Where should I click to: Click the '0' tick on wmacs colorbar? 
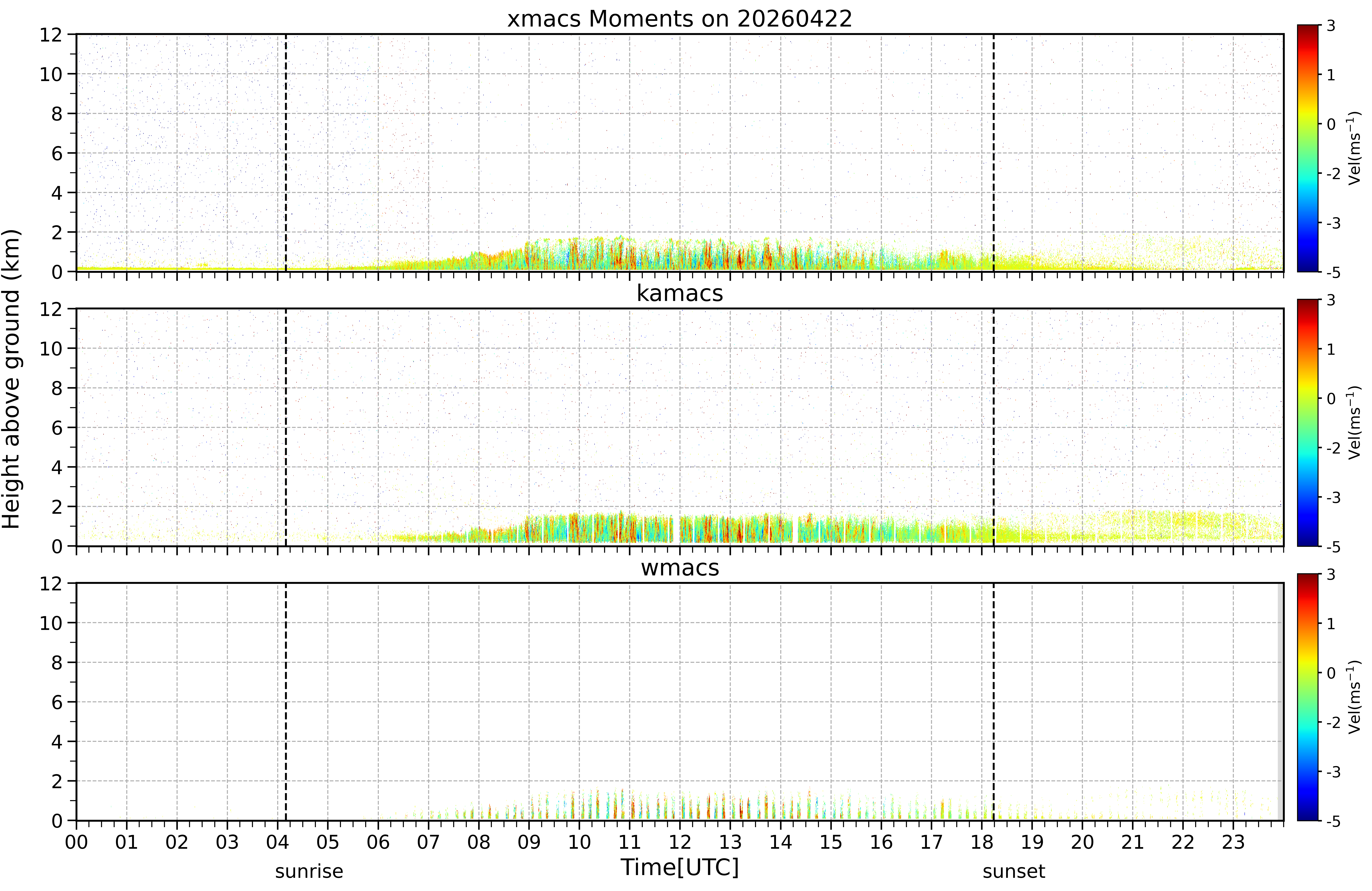pyautogui.click(x=1331, y=673)
